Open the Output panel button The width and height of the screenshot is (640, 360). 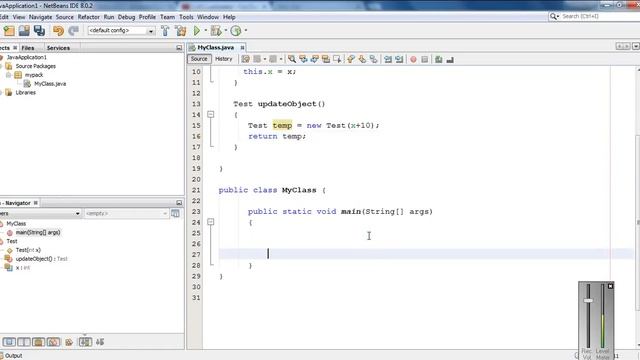pyautogui.click(x=12, y=356)
